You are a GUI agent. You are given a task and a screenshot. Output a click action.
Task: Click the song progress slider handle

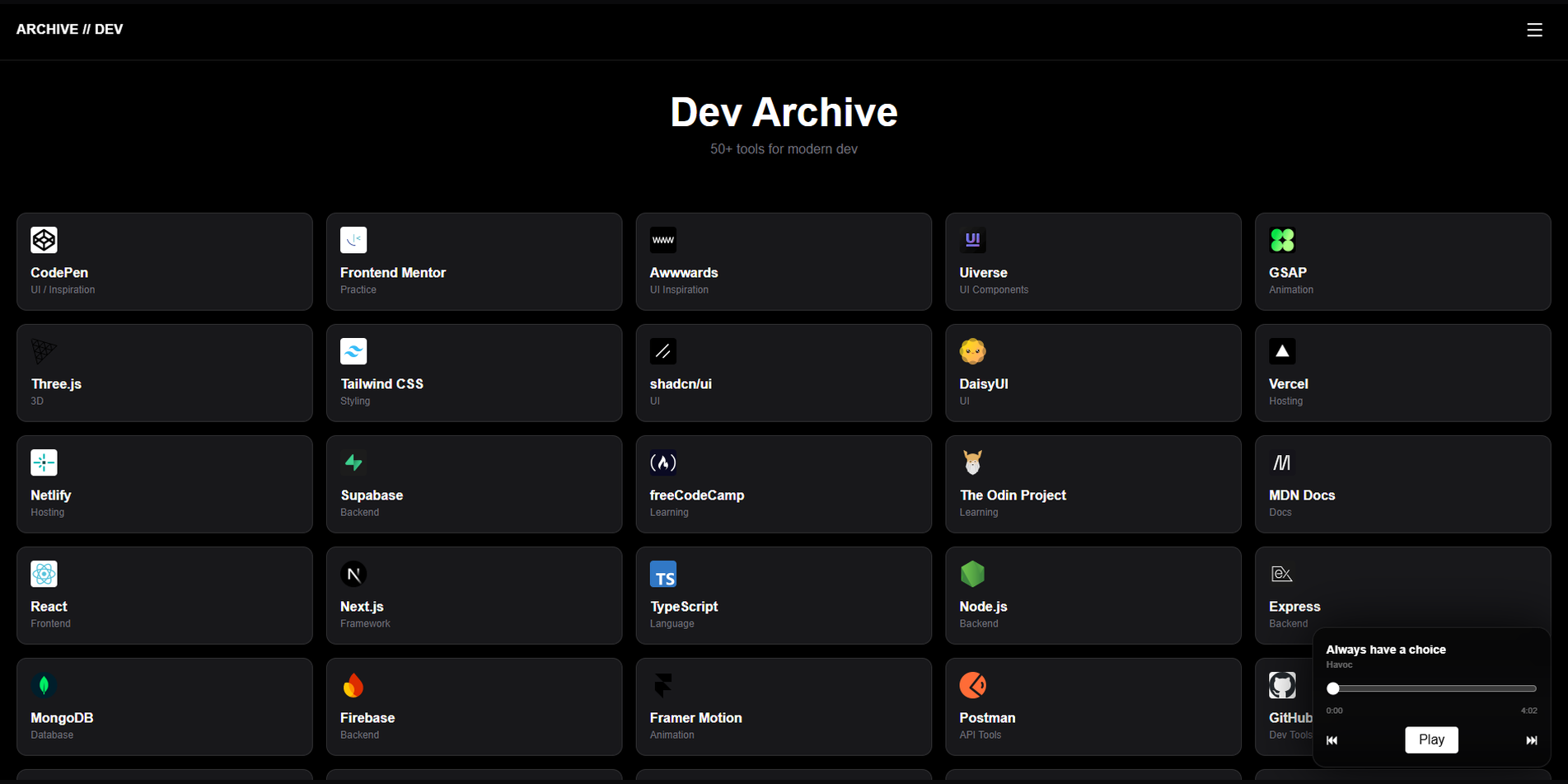click(1333, 688)
